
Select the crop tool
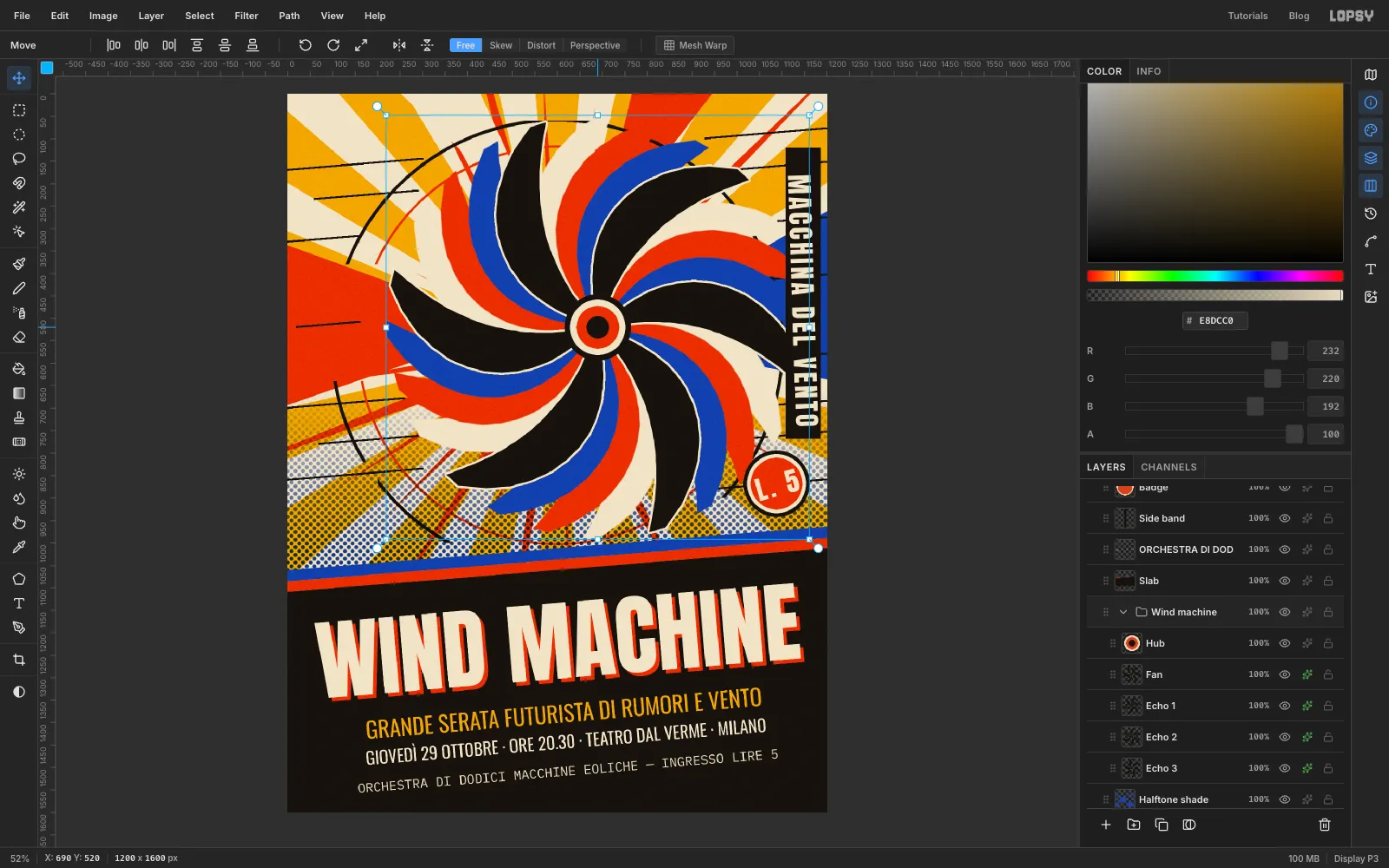(19, 660)
